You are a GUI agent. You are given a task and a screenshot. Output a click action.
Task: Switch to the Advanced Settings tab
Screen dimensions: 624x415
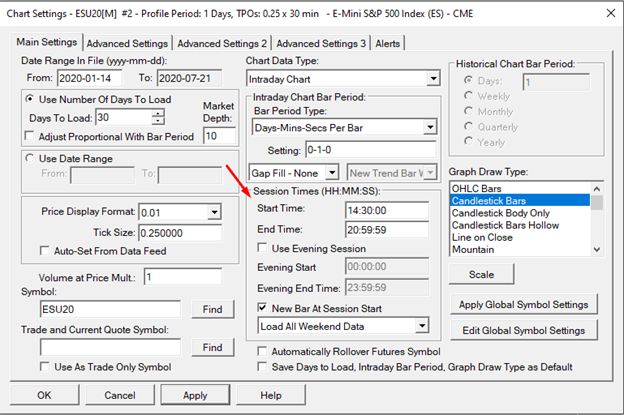[x=127, y=44]
